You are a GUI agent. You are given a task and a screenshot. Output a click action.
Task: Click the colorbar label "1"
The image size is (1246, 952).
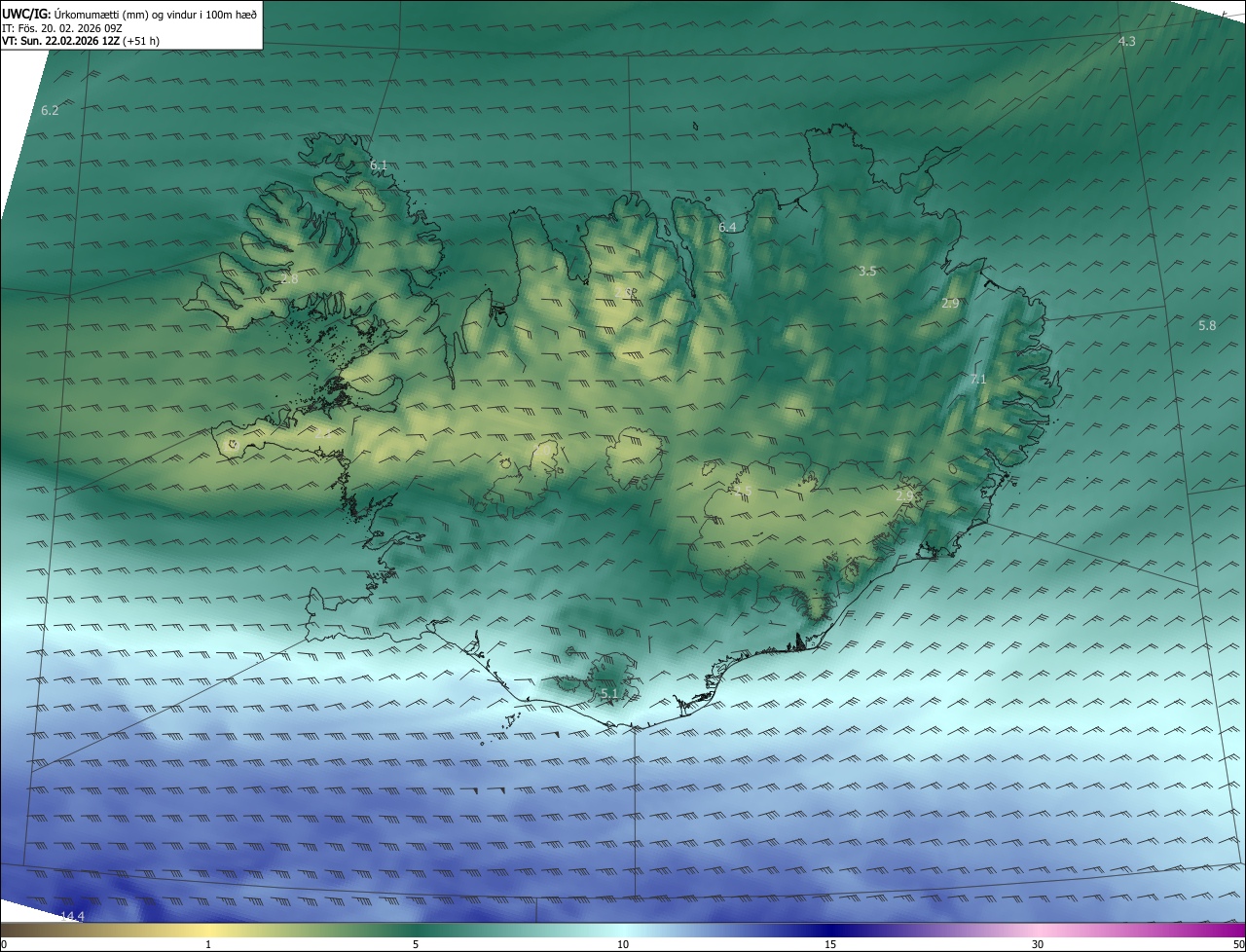pyautogui.click(x=208, y=944)
